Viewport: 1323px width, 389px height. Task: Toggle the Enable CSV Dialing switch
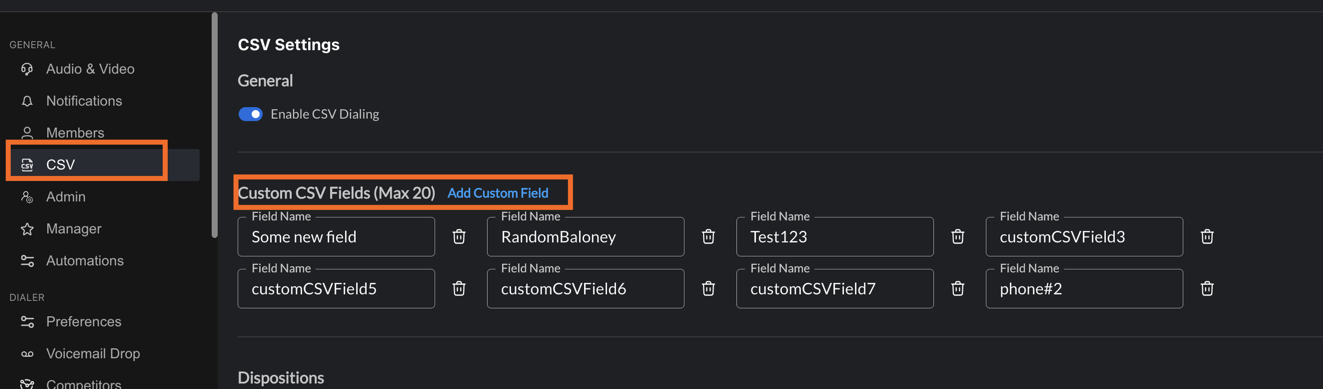[250, 114]
